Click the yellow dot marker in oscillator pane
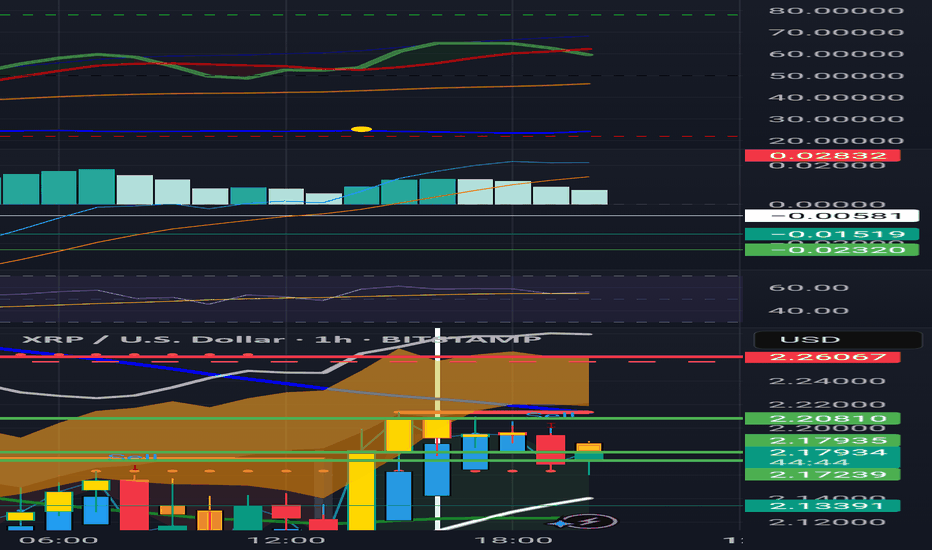This screenshot has height=550, width=932. tap(361, 129)
